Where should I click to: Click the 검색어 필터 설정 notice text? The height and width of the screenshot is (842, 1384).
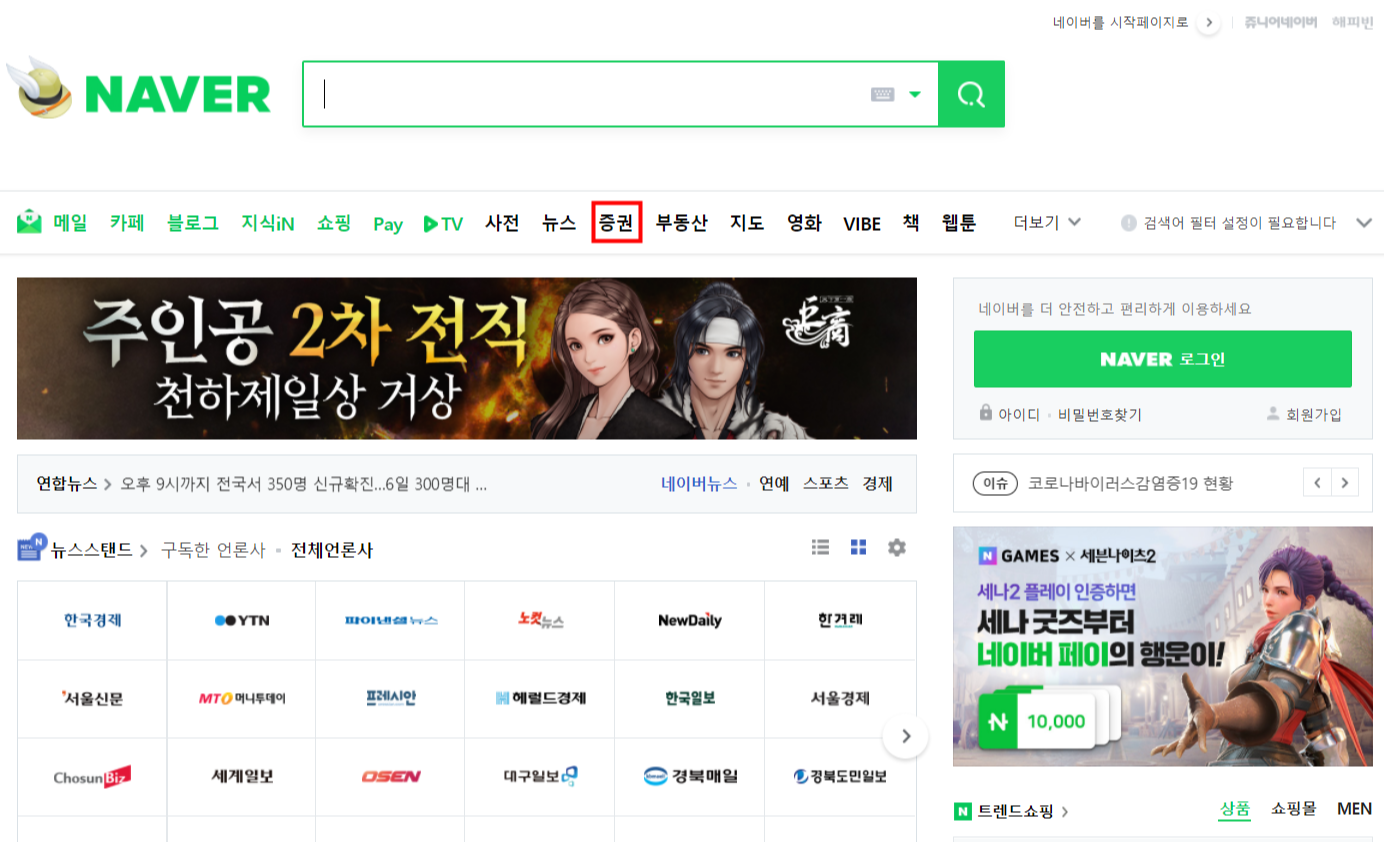click(1240, 223)
